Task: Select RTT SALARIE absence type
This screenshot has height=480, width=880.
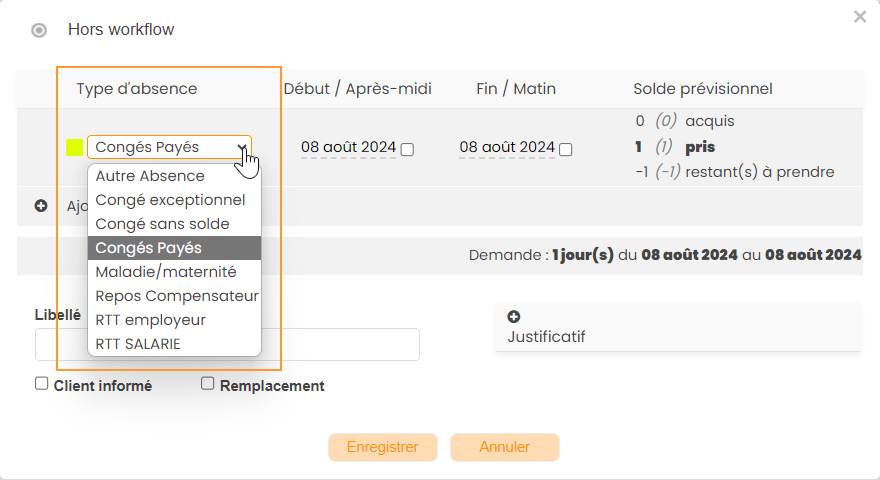Action: (138, 344)
